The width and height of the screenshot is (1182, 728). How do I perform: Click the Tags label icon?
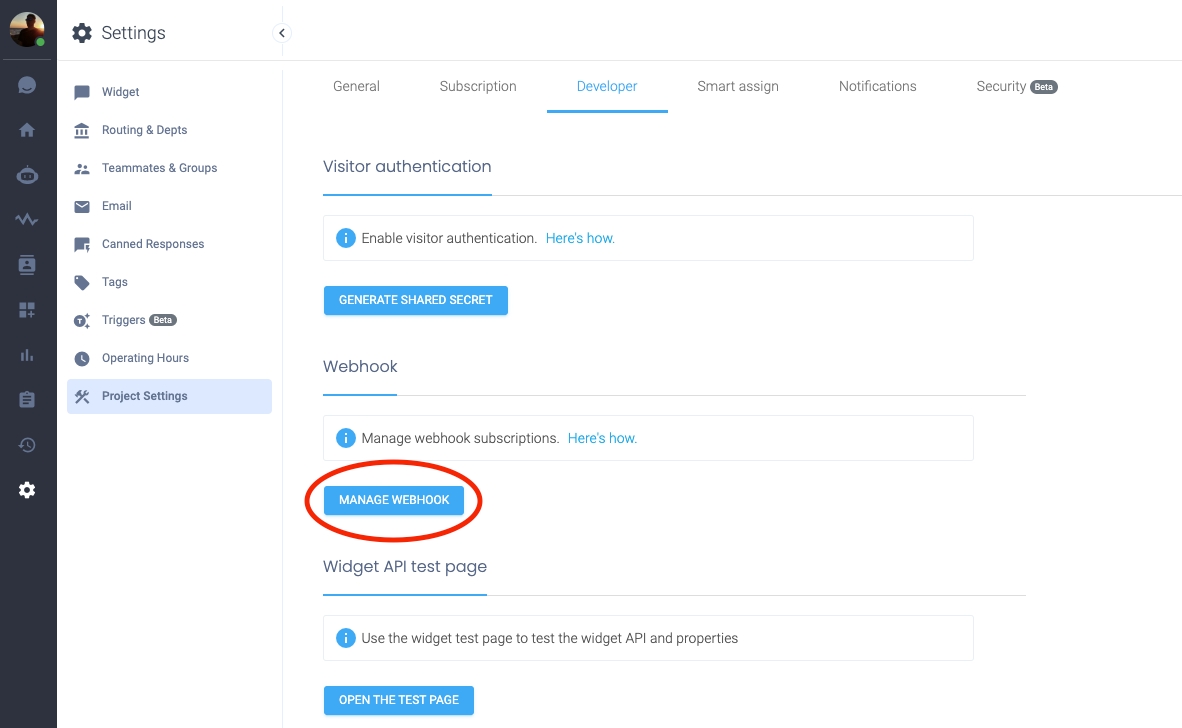coord(82,283)
